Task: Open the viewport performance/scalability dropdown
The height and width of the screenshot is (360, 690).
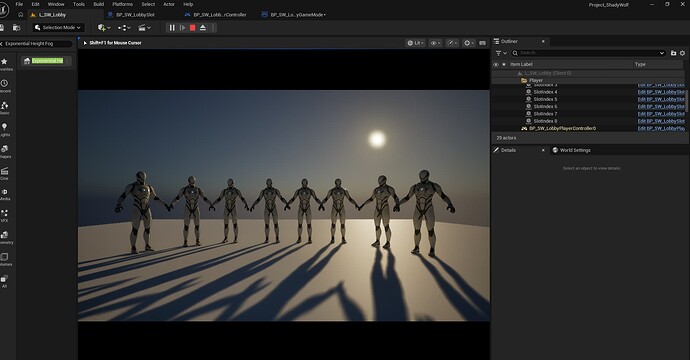Action: (452, 43)
